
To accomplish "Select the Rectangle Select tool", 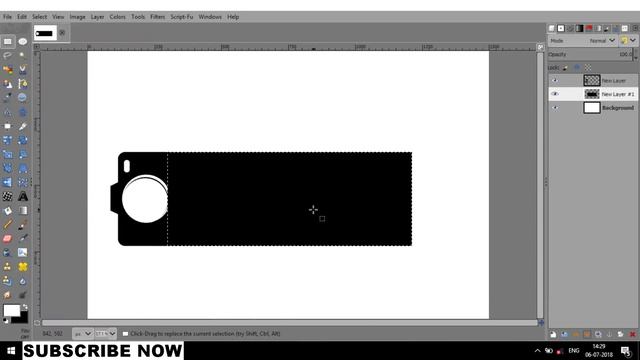I will (7, 42).
